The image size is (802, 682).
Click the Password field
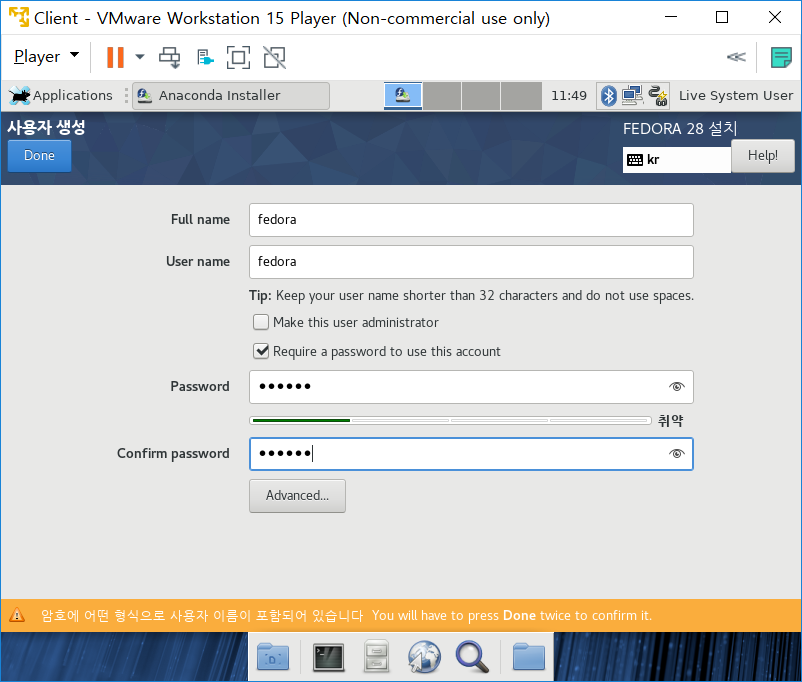[x=471, y=387]
